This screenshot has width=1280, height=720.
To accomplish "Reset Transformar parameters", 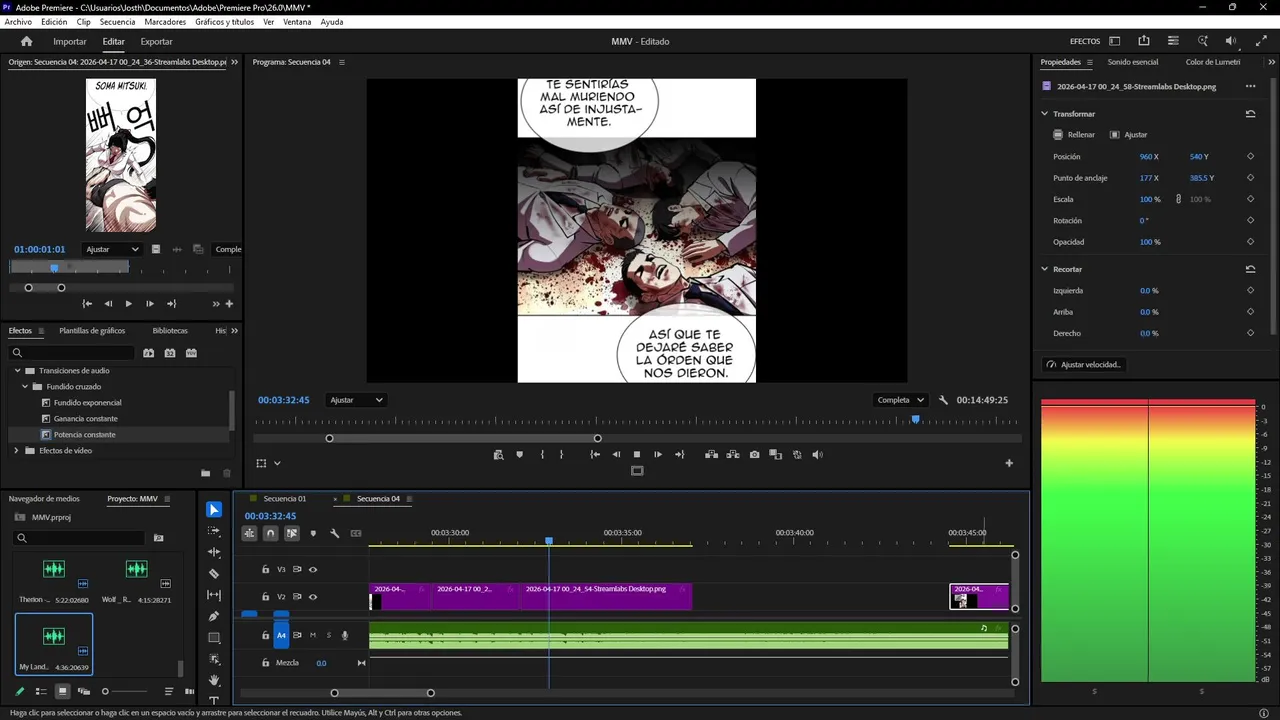I will (1250, 114).
